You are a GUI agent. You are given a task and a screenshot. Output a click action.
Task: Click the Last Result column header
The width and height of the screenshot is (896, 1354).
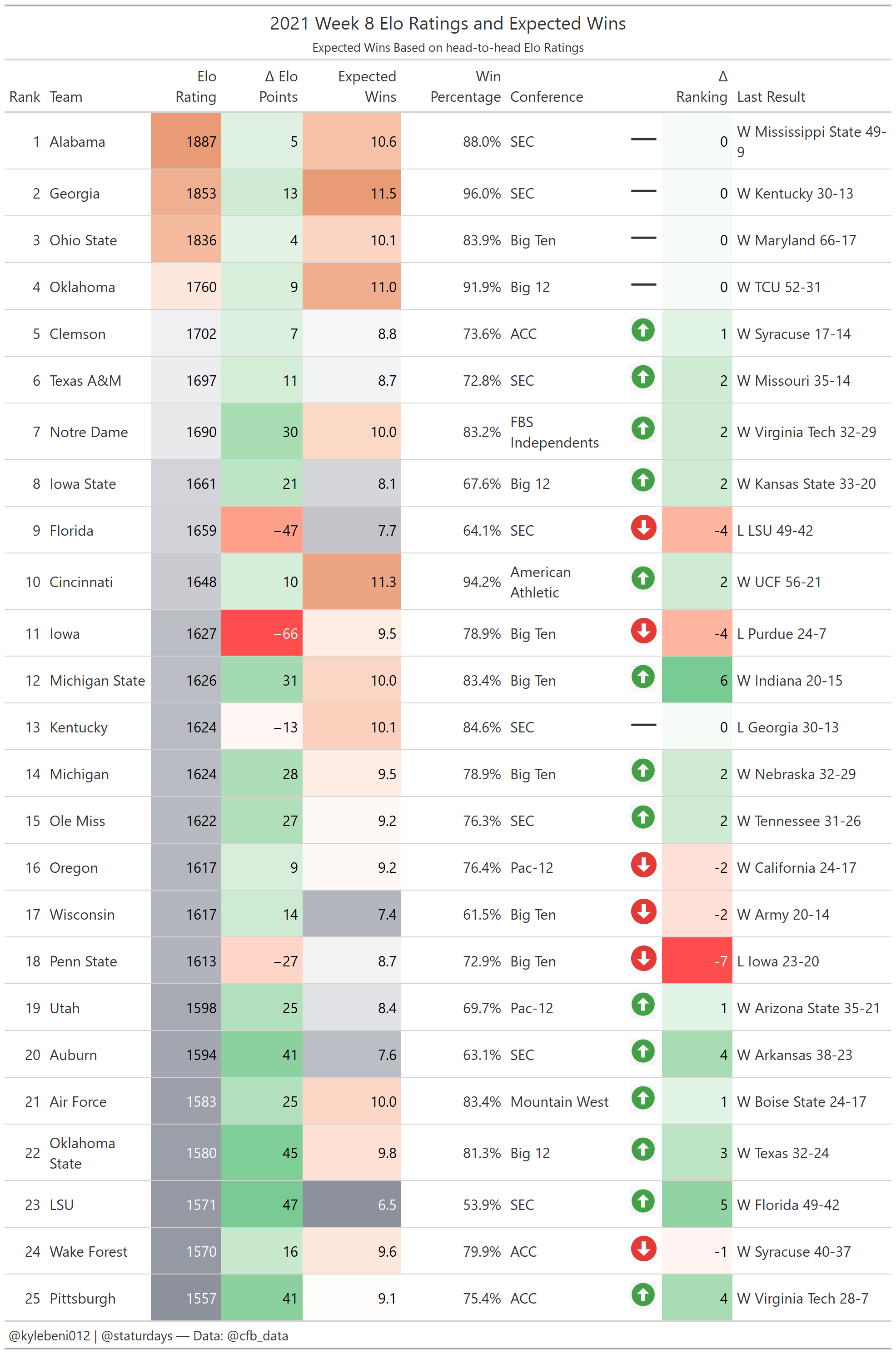pyautogui.click(x=771, y=96)
